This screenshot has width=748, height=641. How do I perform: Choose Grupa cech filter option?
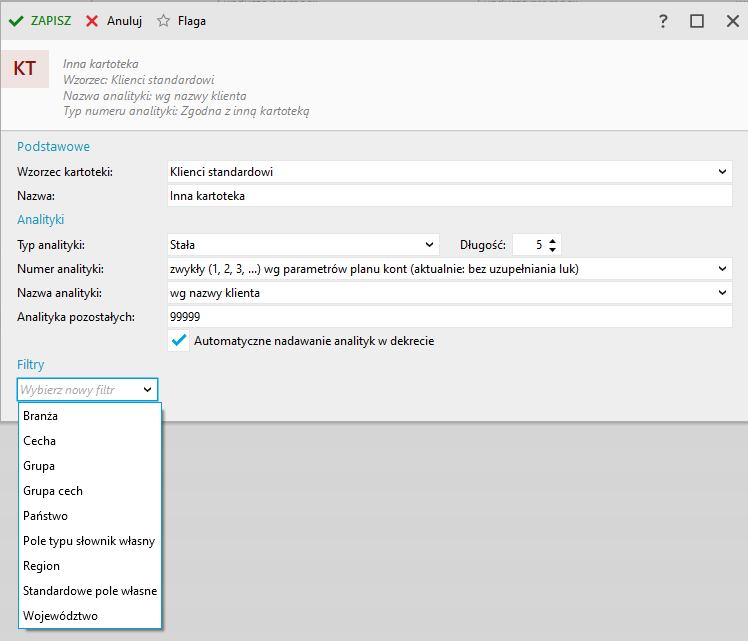[90, 491]
